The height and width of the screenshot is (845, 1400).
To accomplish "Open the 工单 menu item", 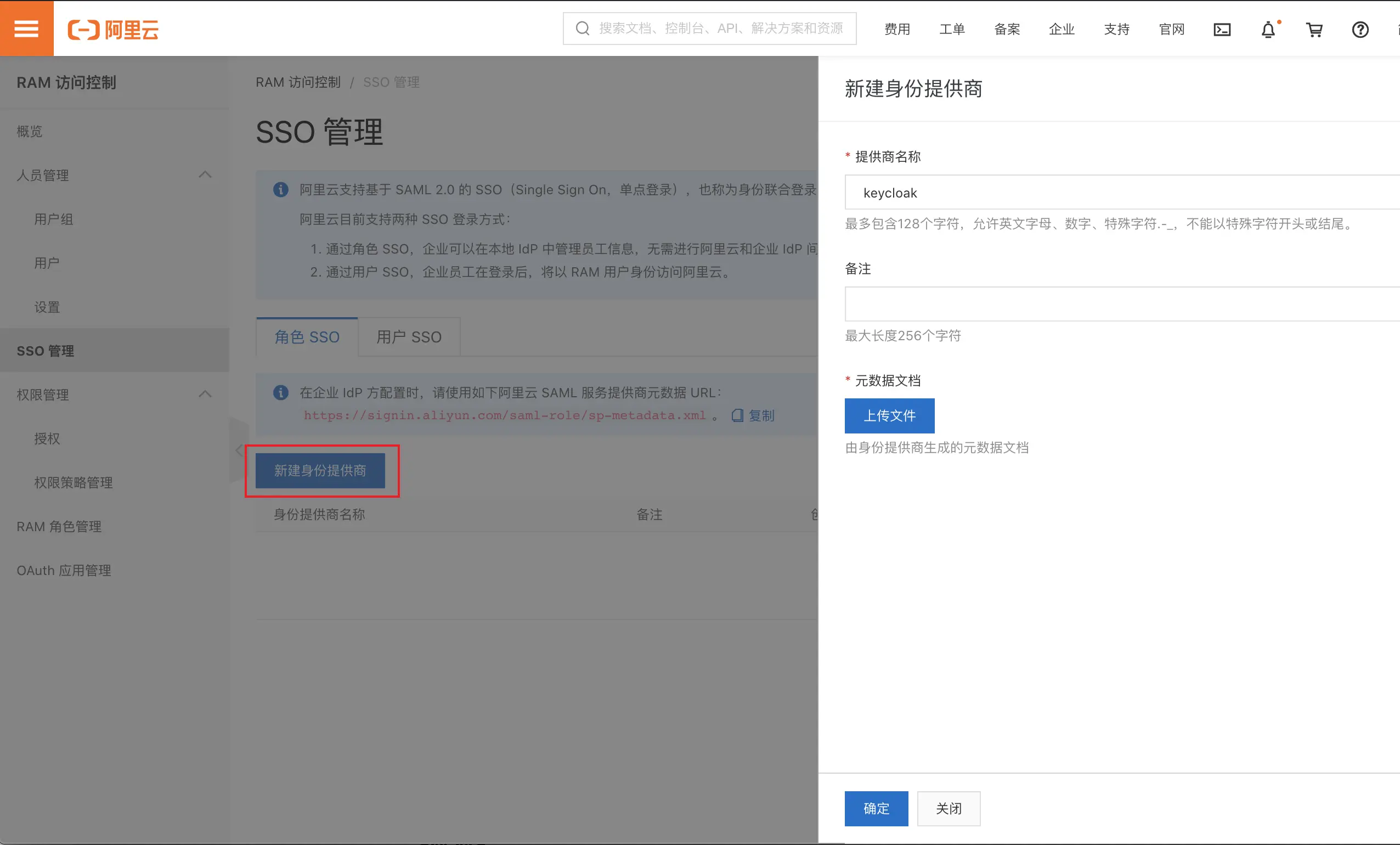I will (952, 29).
